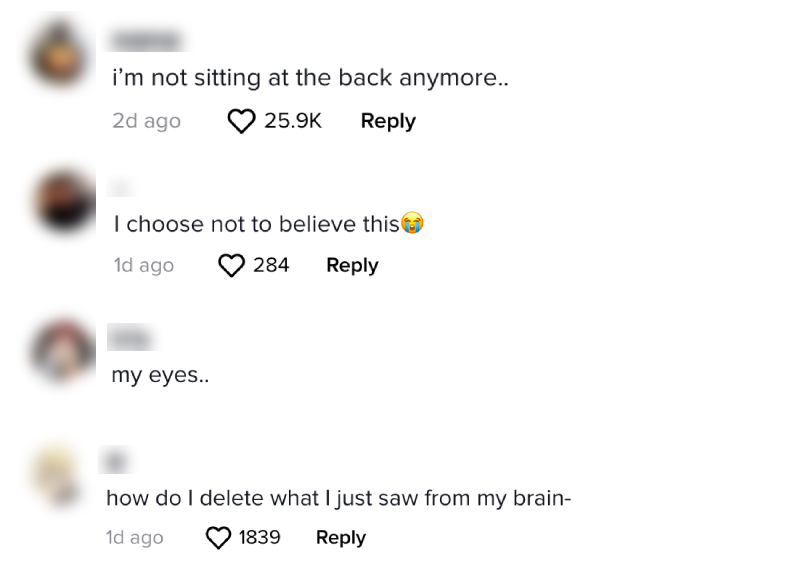Click the crying emoji in the second comment
Viewport: 800px width, 567px height.
(412, 224)
